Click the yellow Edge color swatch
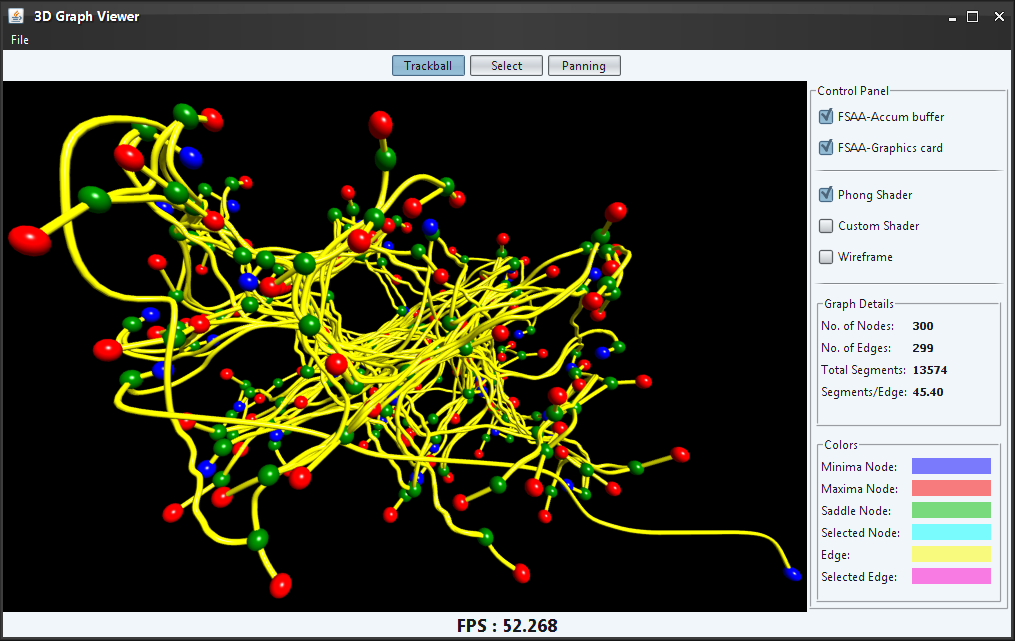1015x641 pixels. point(951,554)
